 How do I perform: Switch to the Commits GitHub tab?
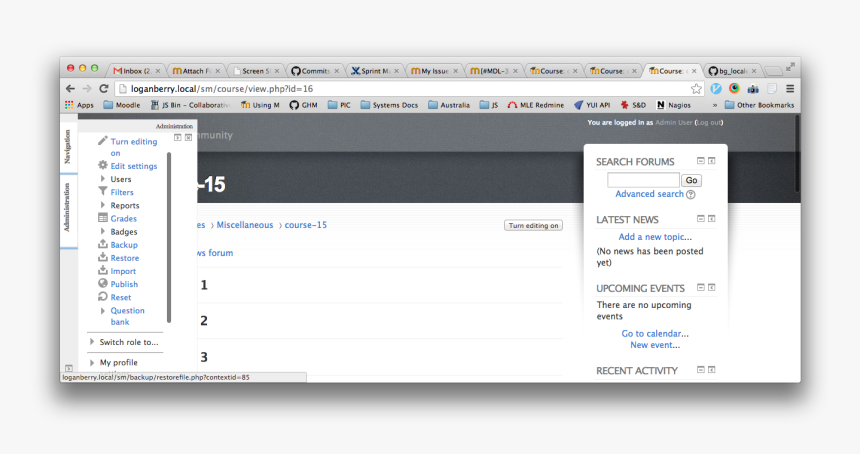315,71
